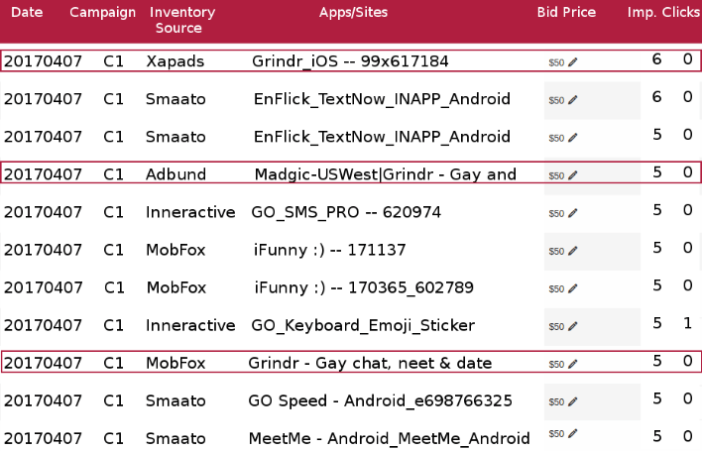Click iFunny :) -- 170365_602789 app name
The image size is (702, 451).
[x=364, y=287]
